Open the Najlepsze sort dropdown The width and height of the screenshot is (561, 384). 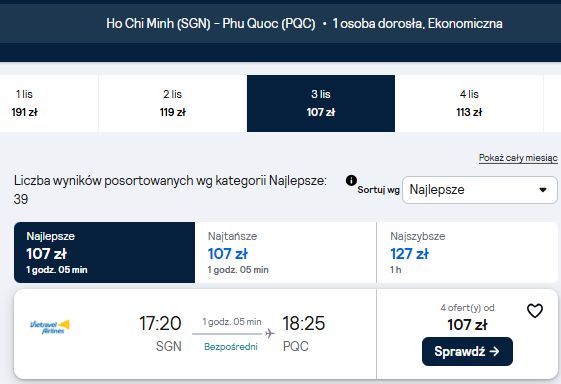tap(480, 190)
